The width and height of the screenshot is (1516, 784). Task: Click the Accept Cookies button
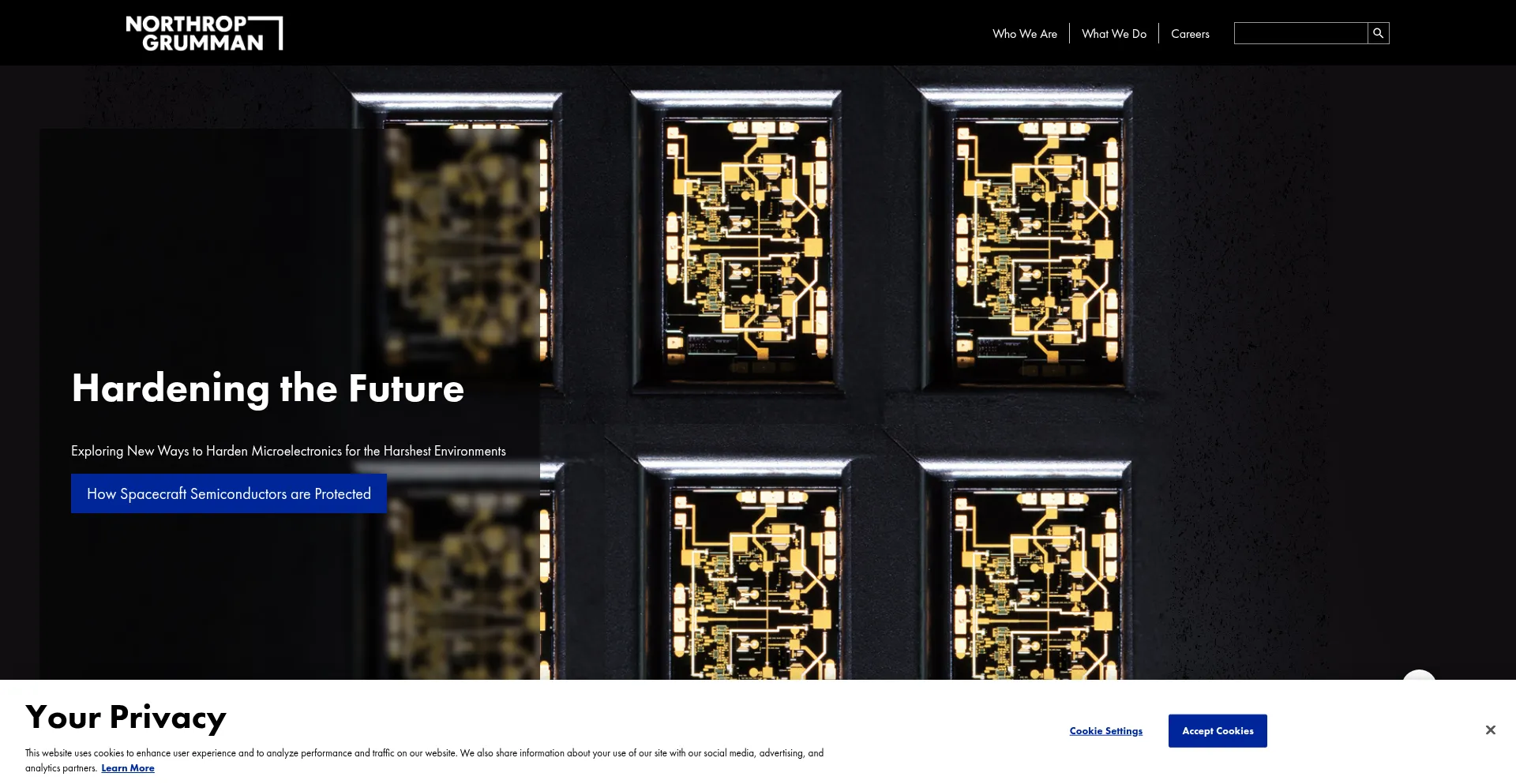click(x=1217, y=730)
